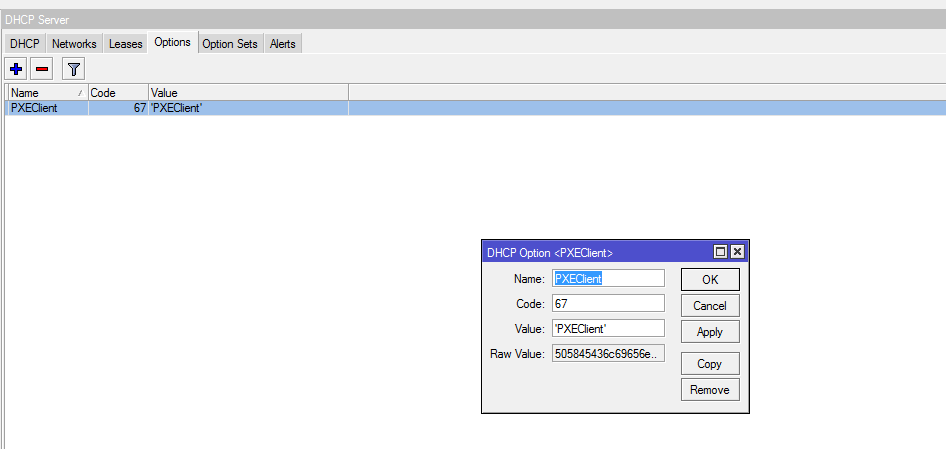Select the Raw Value hex field
Viewport: 946px width, 449px height.
[x=608, y=353]
